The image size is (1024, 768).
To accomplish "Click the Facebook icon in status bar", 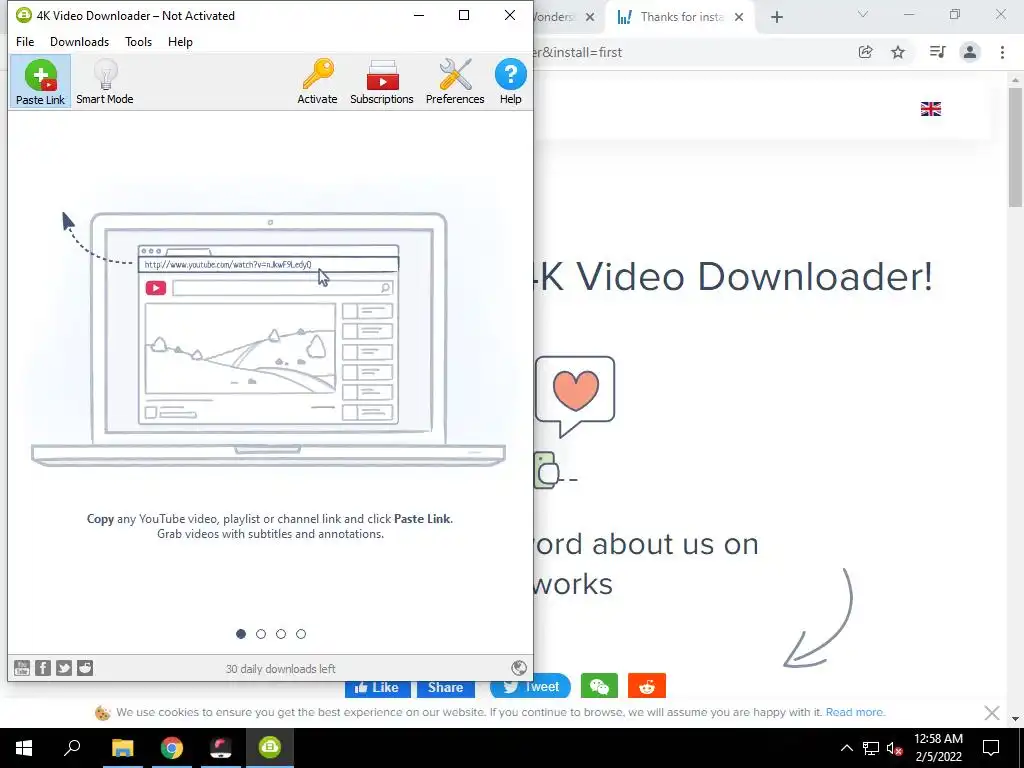I will 43,667.
